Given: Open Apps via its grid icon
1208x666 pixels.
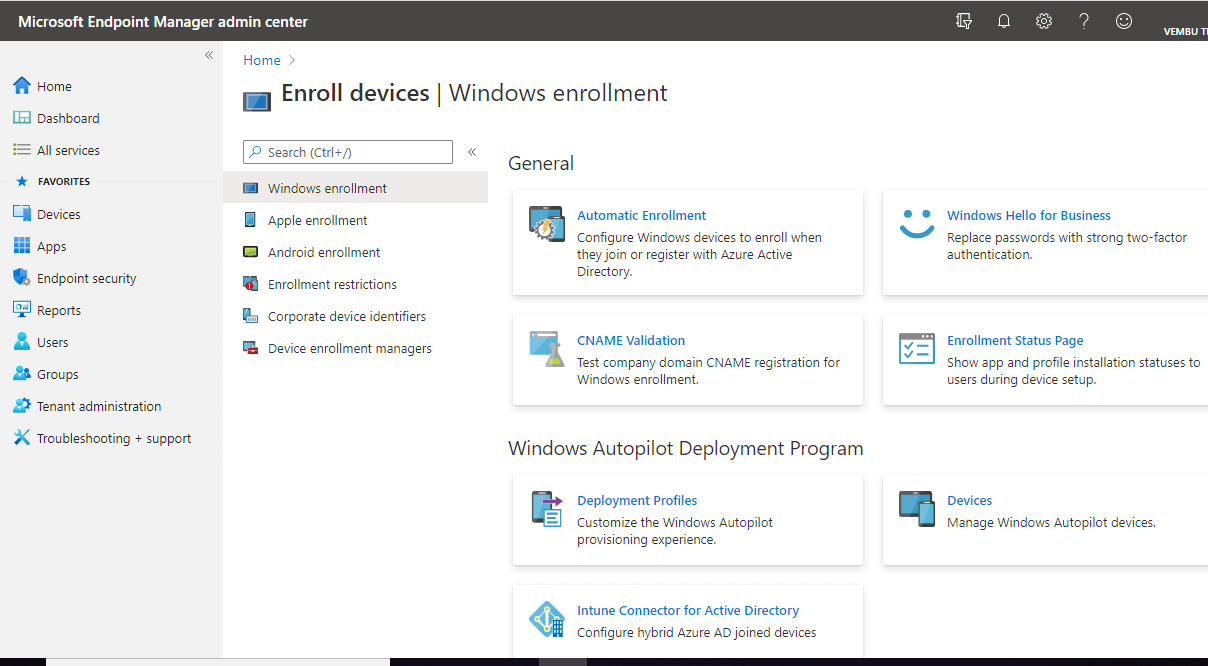Looking at the screenshot, I should [22, 246].
